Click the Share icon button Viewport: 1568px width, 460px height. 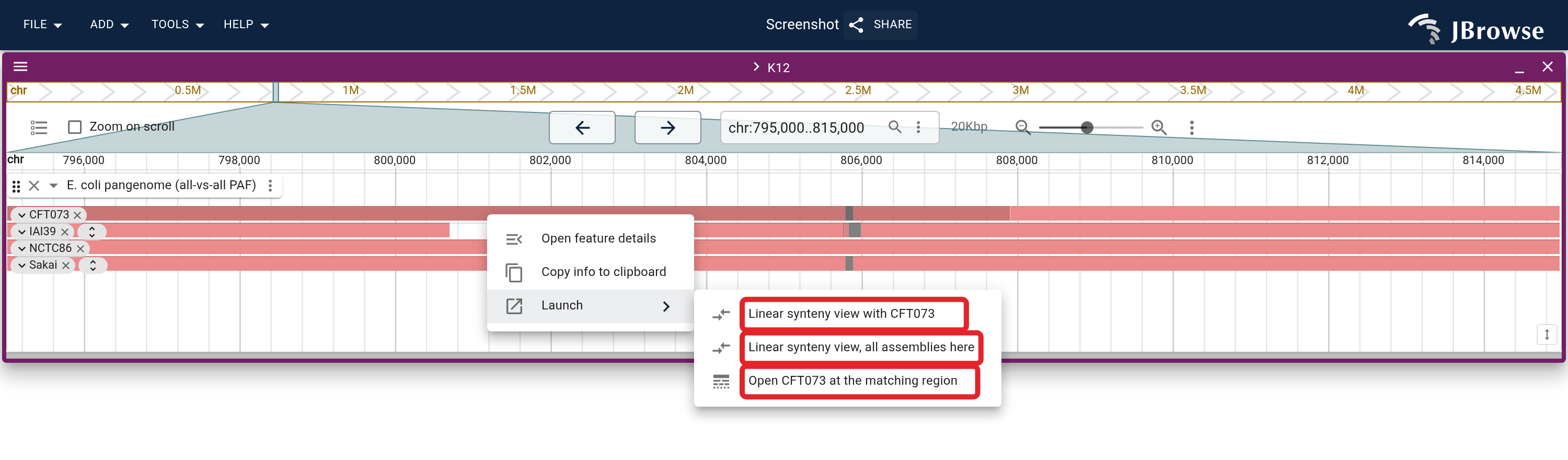click(x=881, y=25)
